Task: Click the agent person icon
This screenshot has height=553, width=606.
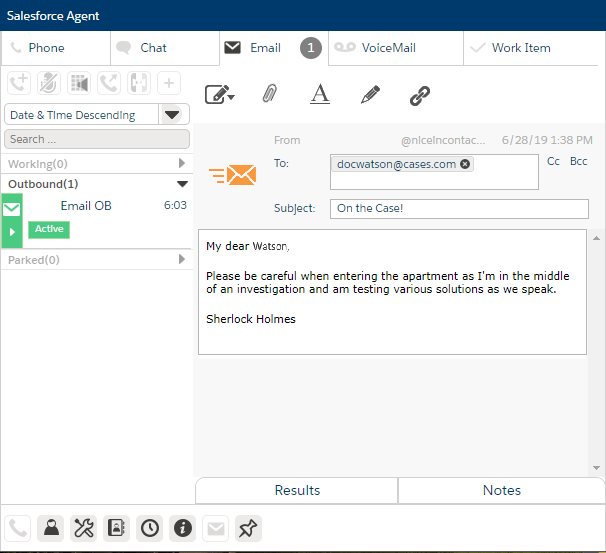Action: [51, 528]
